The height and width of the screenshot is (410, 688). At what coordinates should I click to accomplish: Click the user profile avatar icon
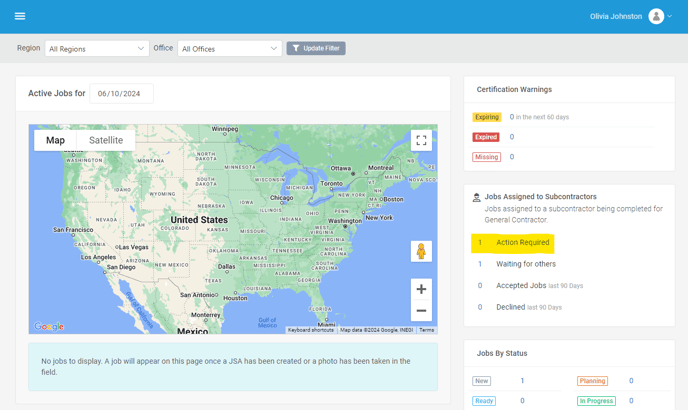656,16
